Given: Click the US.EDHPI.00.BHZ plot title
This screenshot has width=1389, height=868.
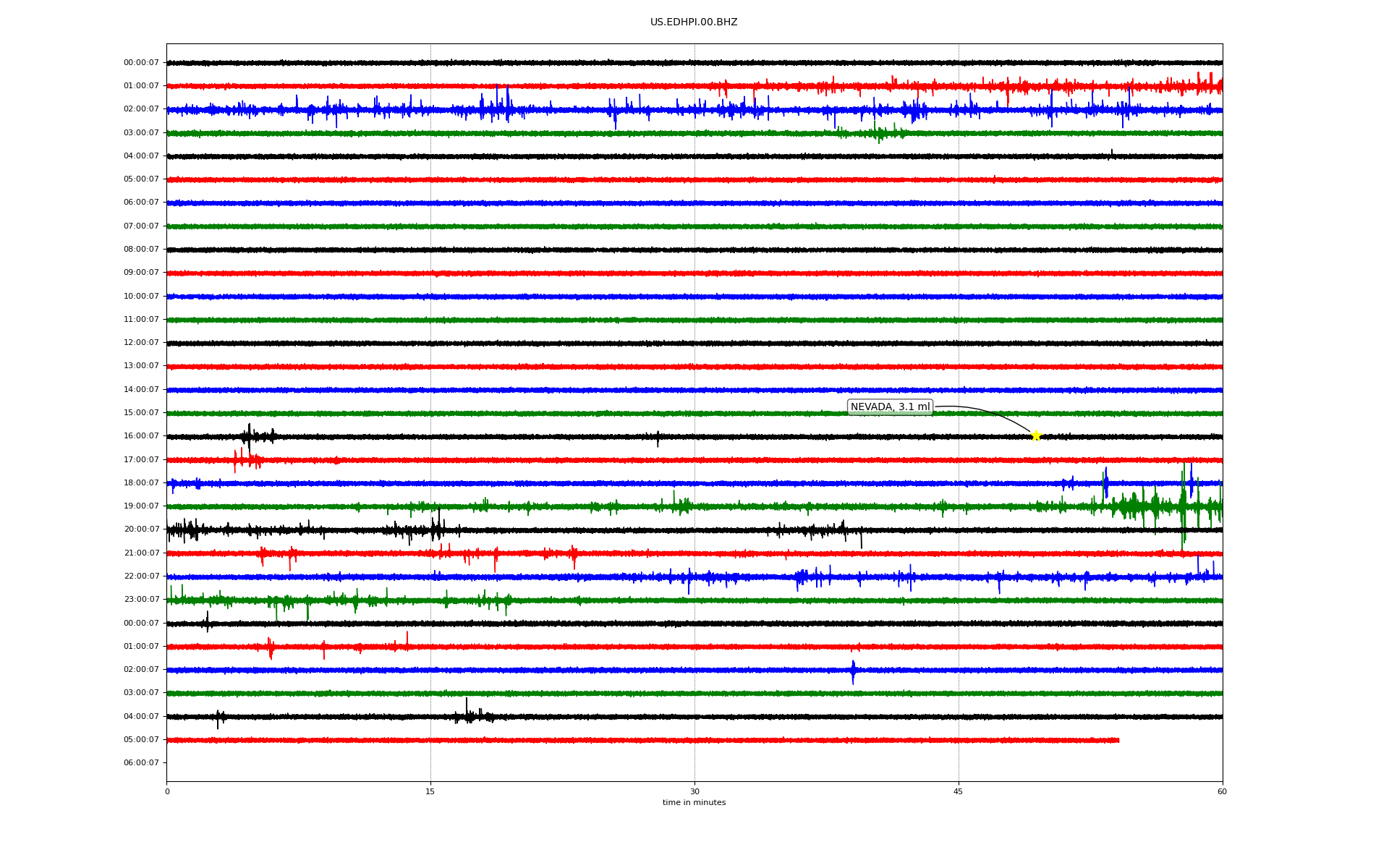Looking at the screenshot, I should (x=693, y=22).
